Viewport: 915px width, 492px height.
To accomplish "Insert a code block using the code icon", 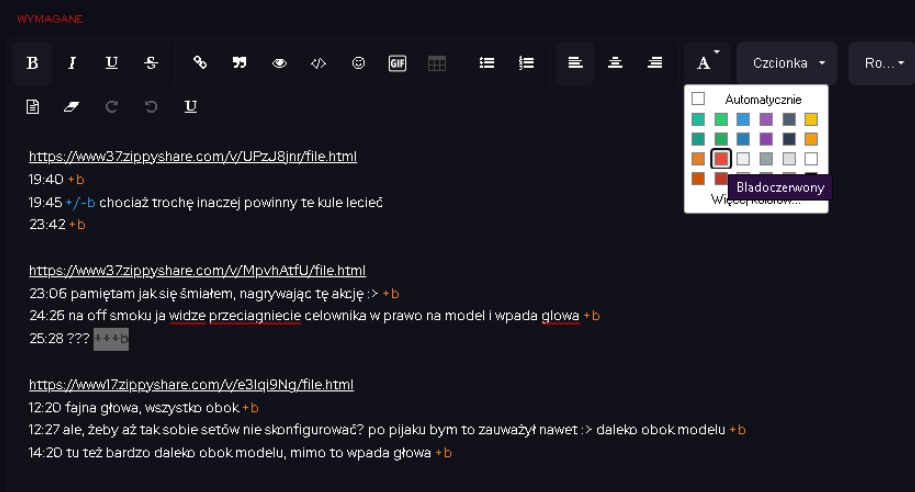I will [x=319, y=63].
